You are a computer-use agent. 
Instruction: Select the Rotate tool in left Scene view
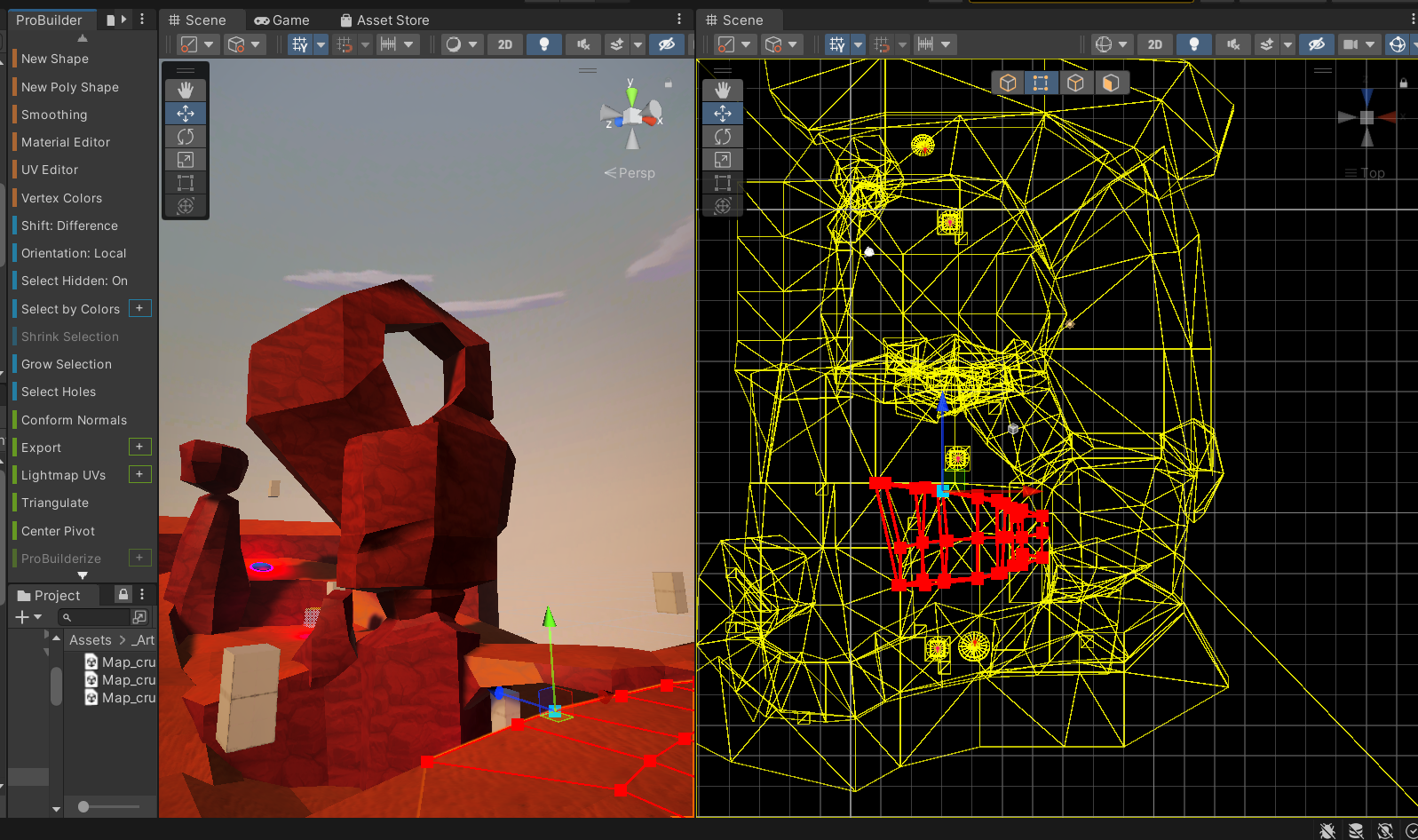click(186, 136)
